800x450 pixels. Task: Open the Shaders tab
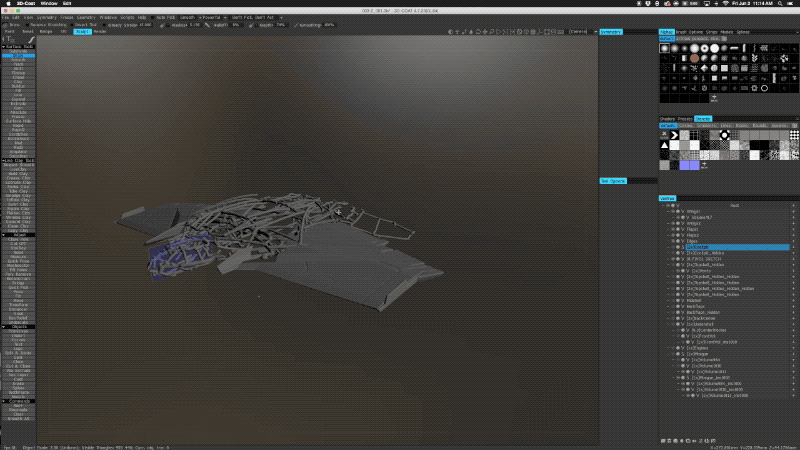tap(667, 119)
